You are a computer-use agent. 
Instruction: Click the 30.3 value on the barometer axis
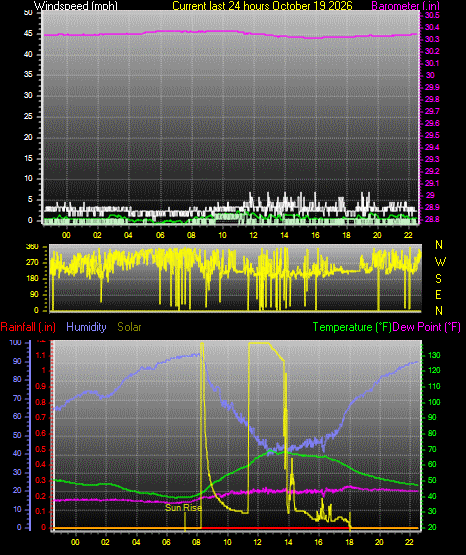[x=432, y=39]
